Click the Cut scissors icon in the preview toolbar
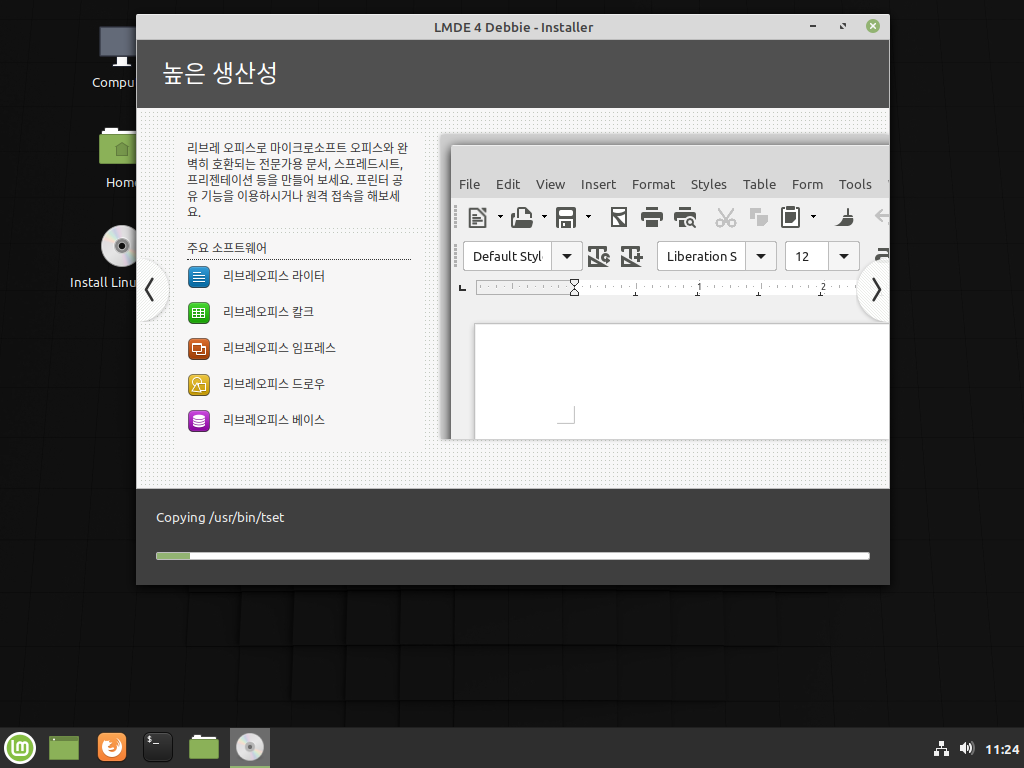1024x768 pixels. (x=725, y=217)
